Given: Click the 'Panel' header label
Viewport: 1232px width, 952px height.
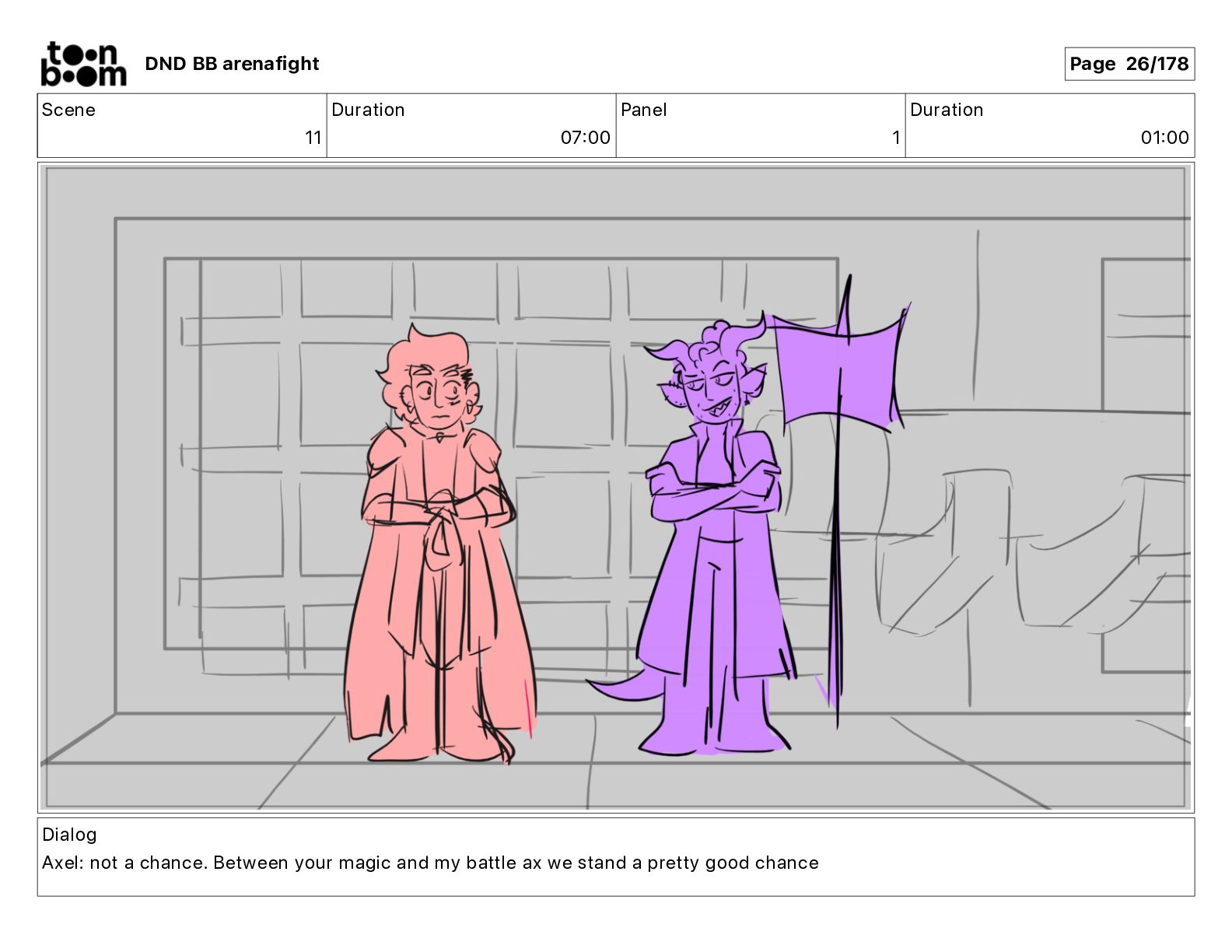Looking at the screenshot, I should pos(644,110).
